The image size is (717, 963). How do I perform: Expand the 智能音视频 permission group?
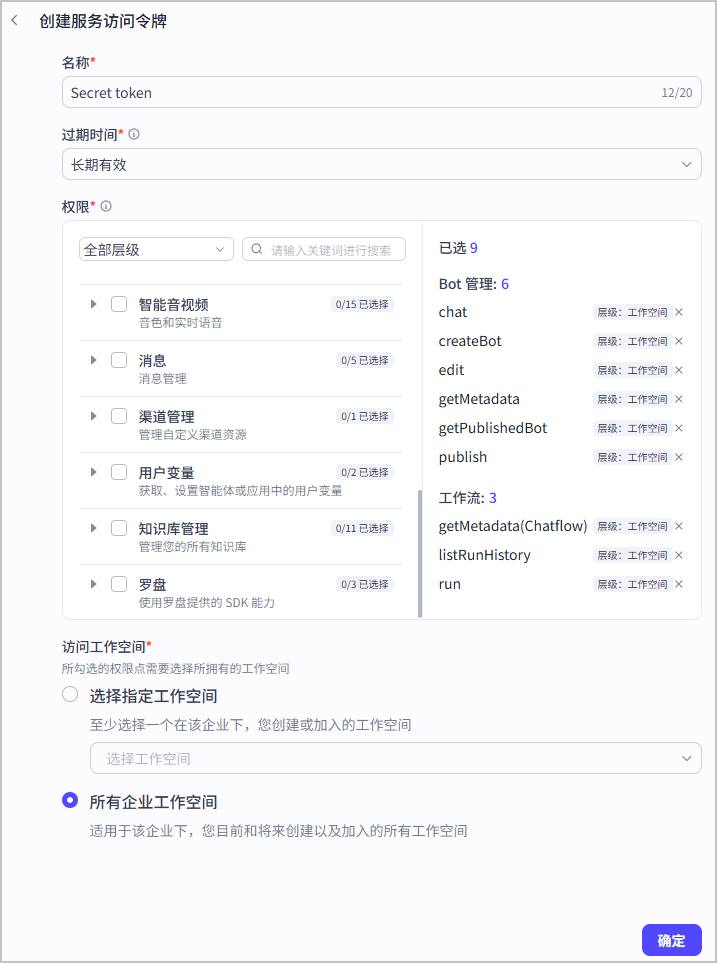point(93,304)
